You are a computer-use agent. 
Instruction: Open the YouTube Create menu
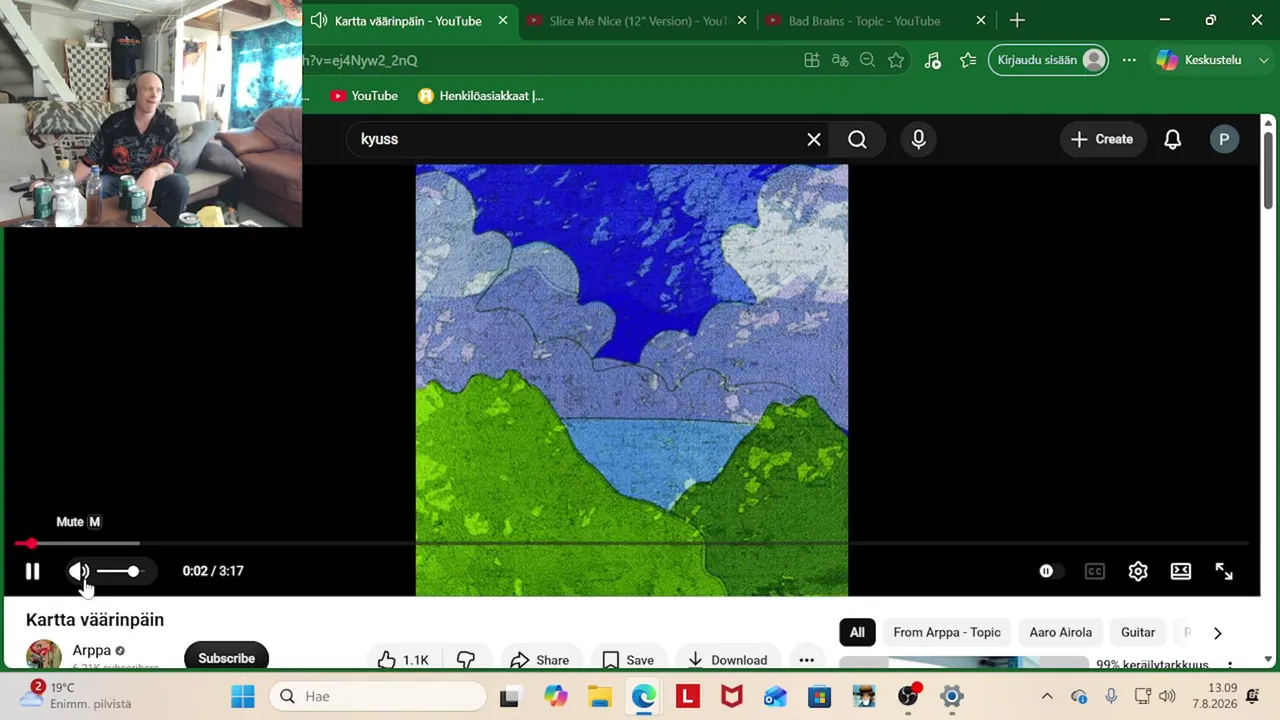tap(1102, 139)
